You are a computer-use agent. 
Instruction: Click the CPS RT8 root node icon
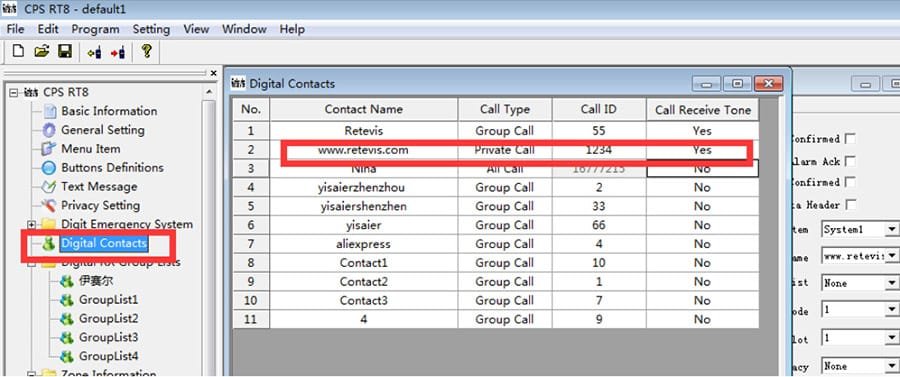pos(32,92)
